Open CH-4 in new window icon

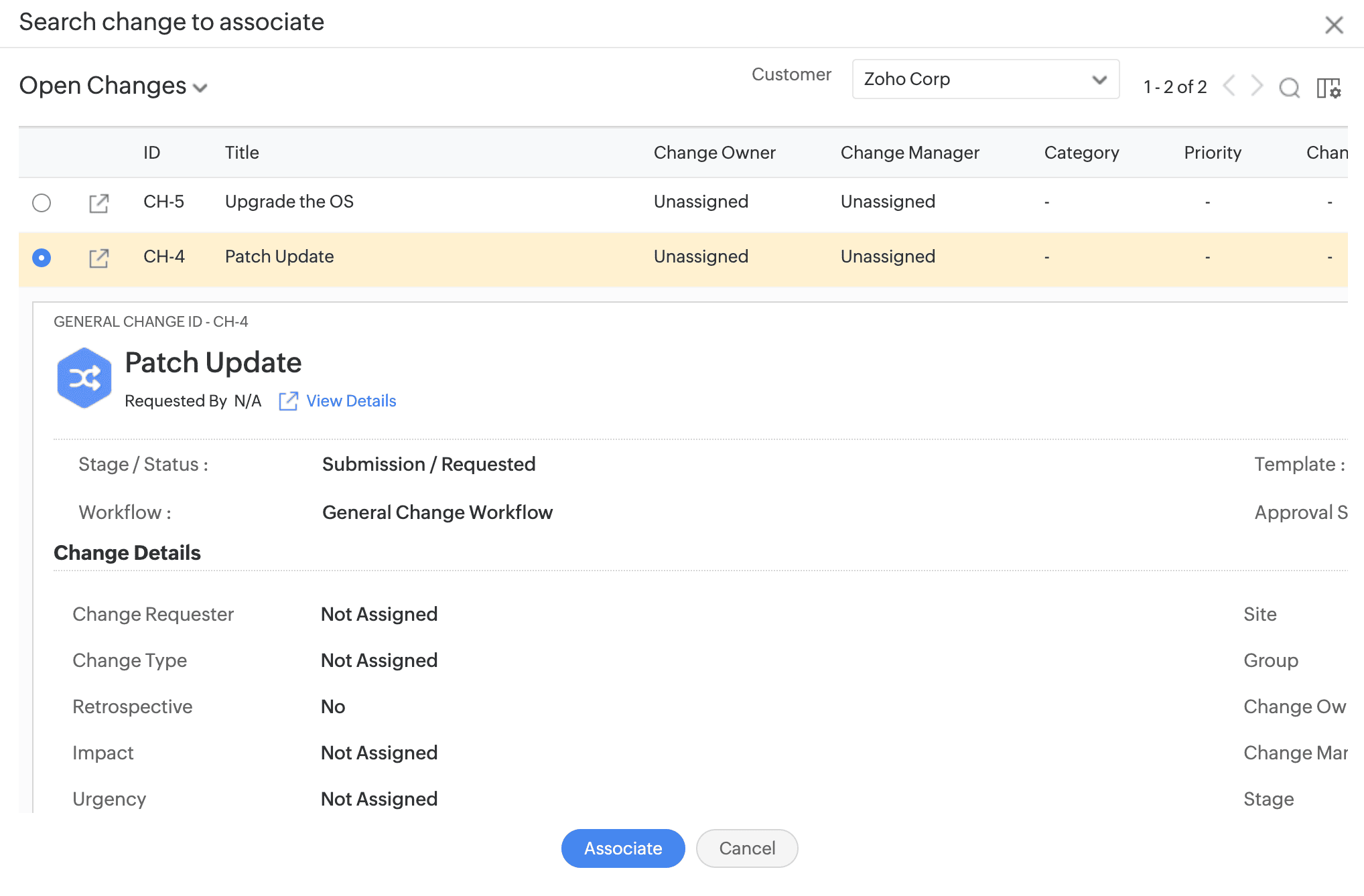pos(98,258)
